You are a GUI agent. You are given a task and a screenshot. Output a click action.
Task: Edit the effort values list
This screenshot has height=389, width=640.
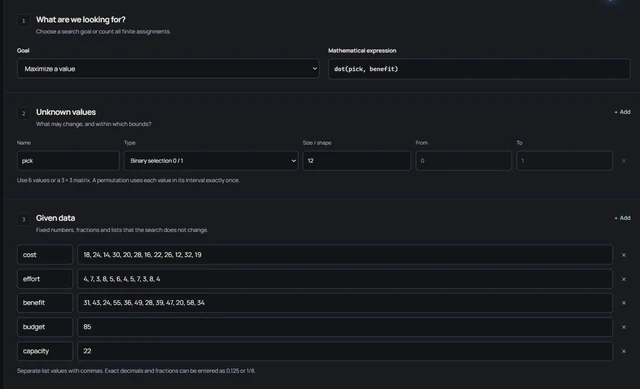345,279
